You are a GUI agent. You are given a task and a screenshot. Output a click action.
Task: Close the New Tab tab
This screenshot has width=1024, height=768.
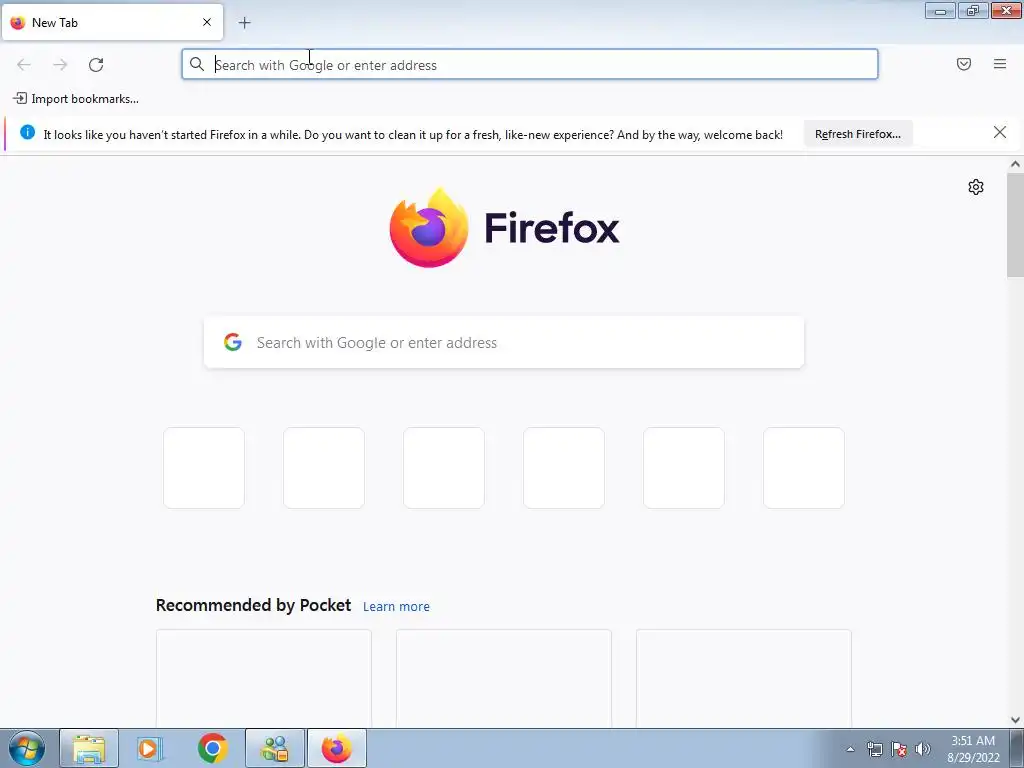click(x=207, y=22)
